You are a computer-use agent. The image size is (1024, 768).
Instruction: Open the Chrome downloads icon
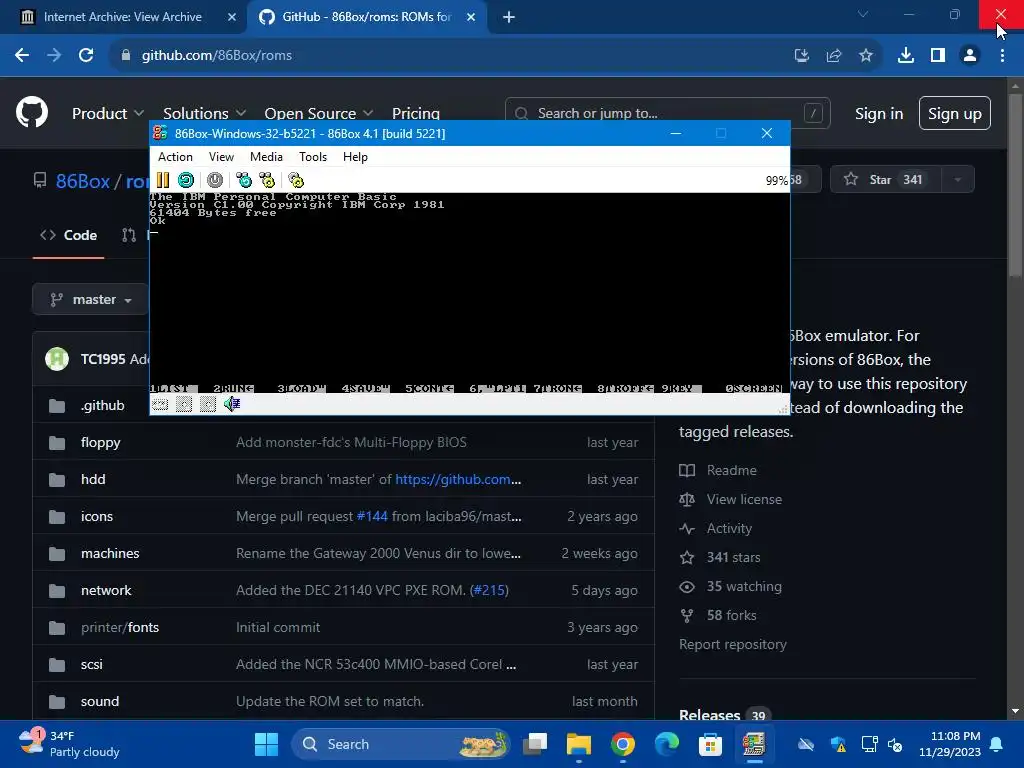[906, 56]
